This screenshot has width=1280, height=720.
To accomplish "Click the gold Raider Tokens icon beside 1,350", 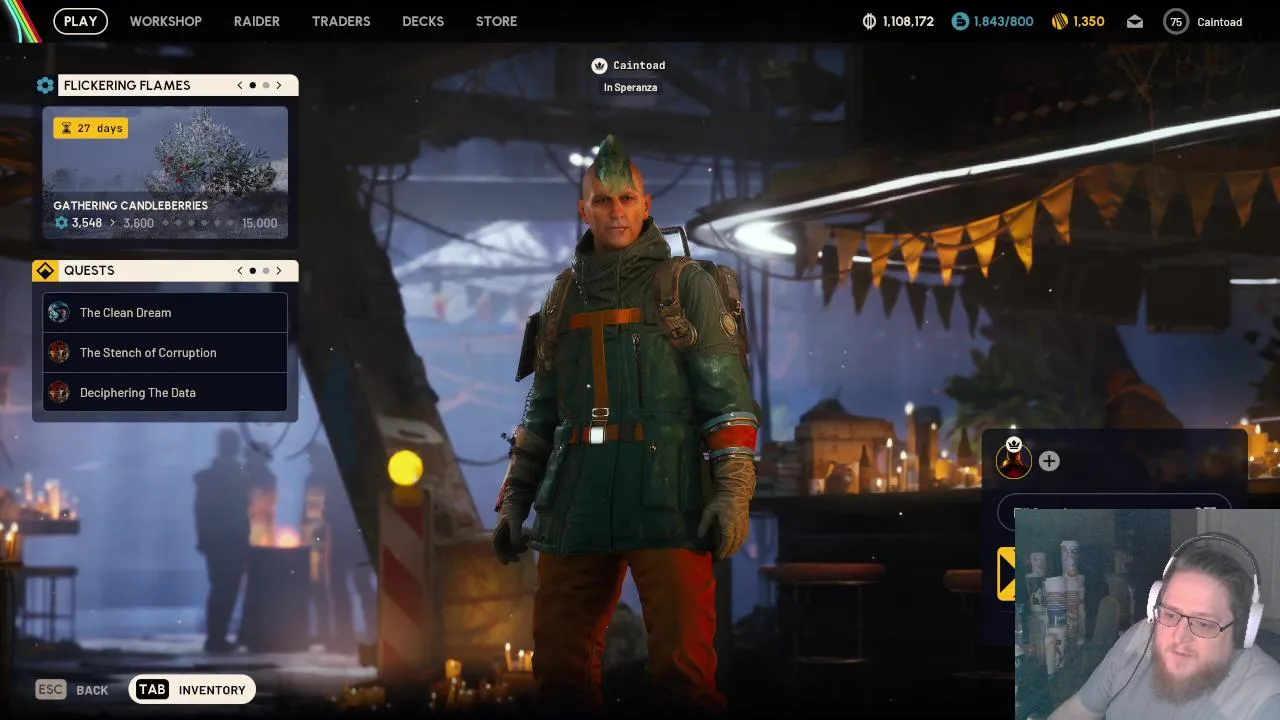I will point(1060,21).
